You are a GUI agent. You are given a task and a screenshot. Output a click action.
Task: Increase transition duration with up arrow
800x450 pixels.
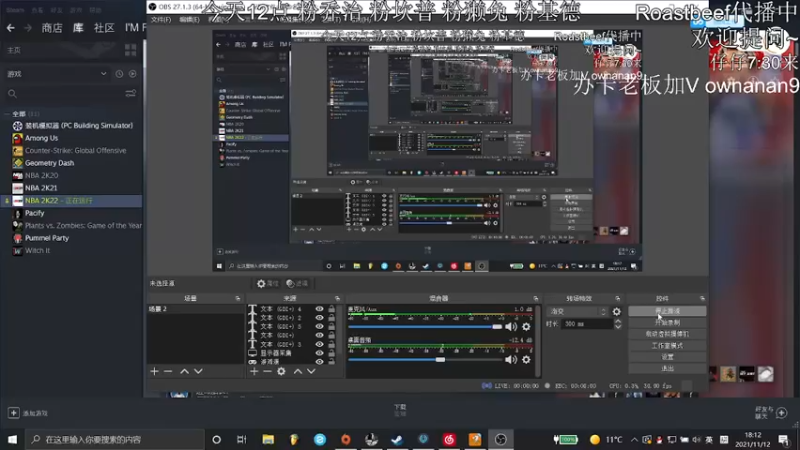click(x=618, y=321)
